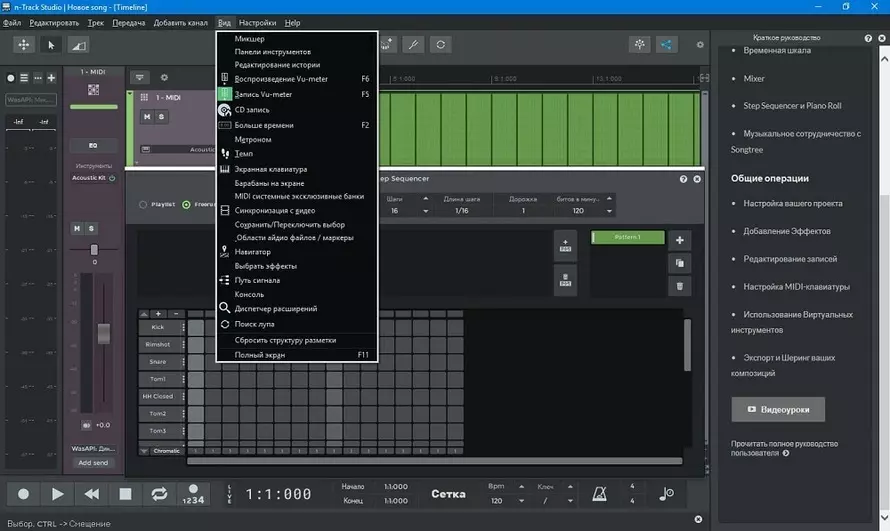Viewport: 890px width, 531px height.
Task: Select the move/pan tool in toolbar
Action: 23,45
